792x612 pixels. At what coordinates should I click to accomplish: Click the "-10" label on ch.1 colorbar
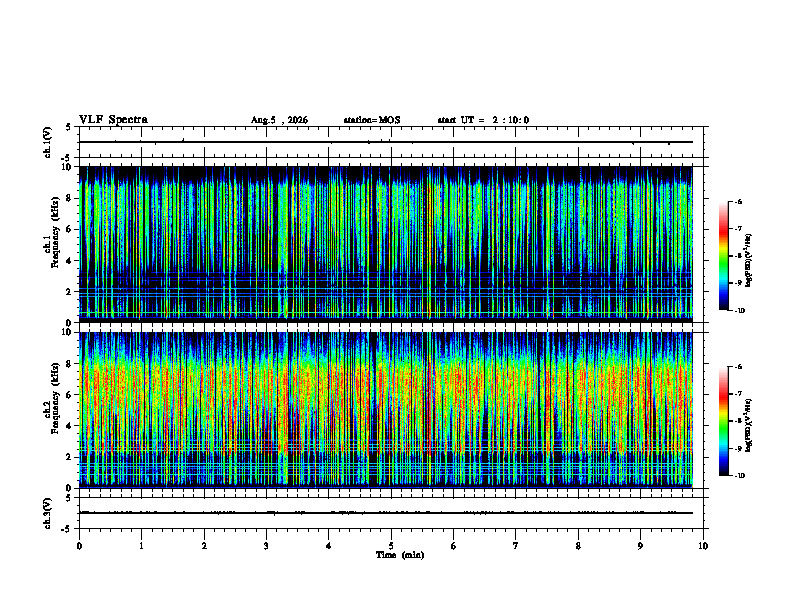(740, 311)
